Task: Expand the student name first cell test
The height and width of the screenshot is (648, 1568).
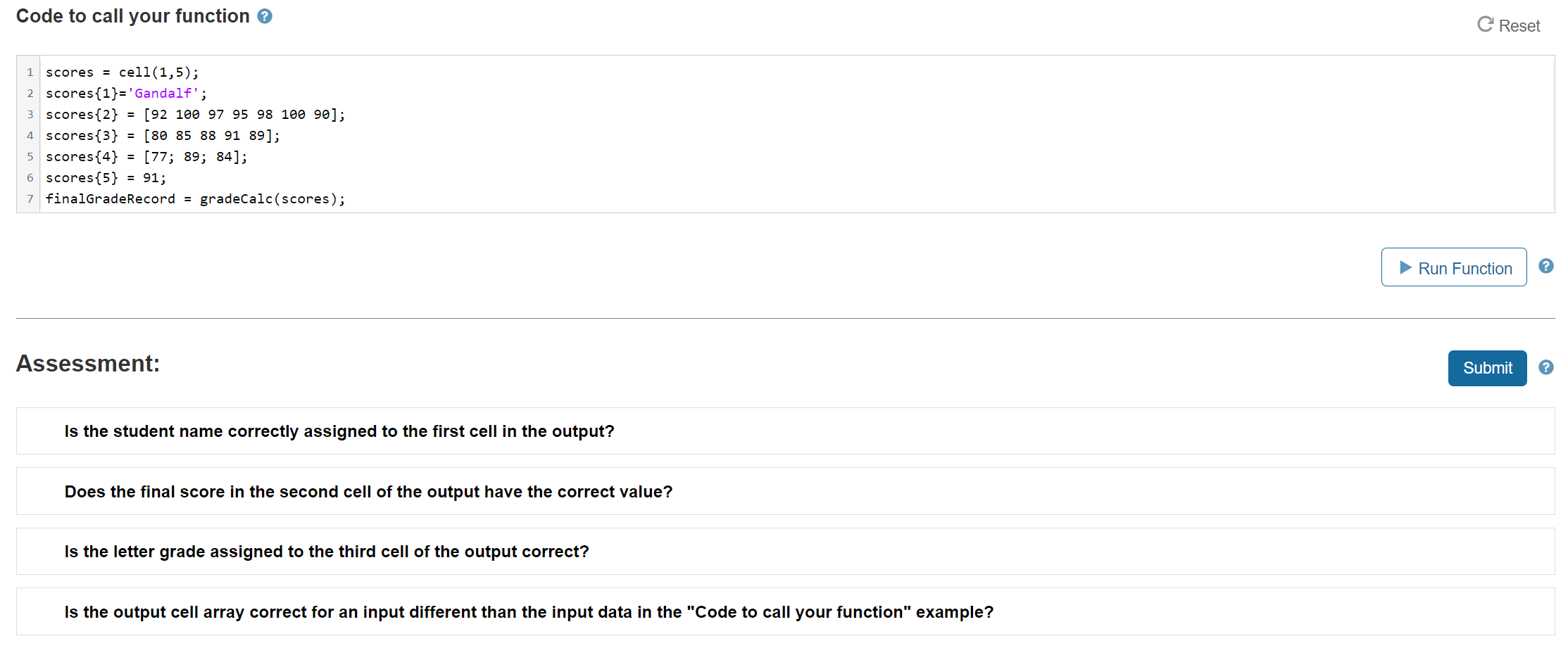Action: tap(785, 431)
